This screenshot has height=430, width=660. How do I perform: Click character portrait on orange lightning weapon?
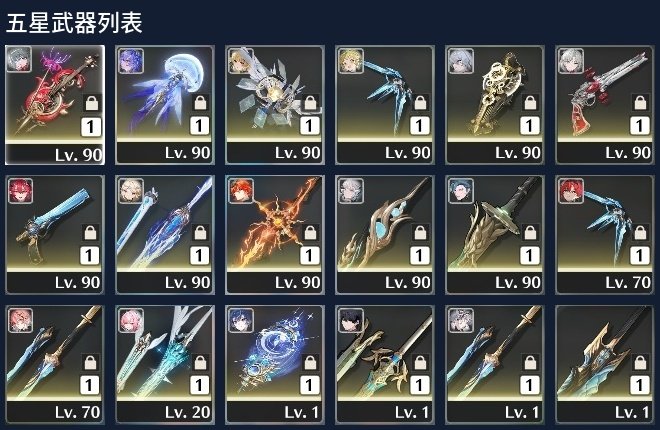[x=241, y=191]
